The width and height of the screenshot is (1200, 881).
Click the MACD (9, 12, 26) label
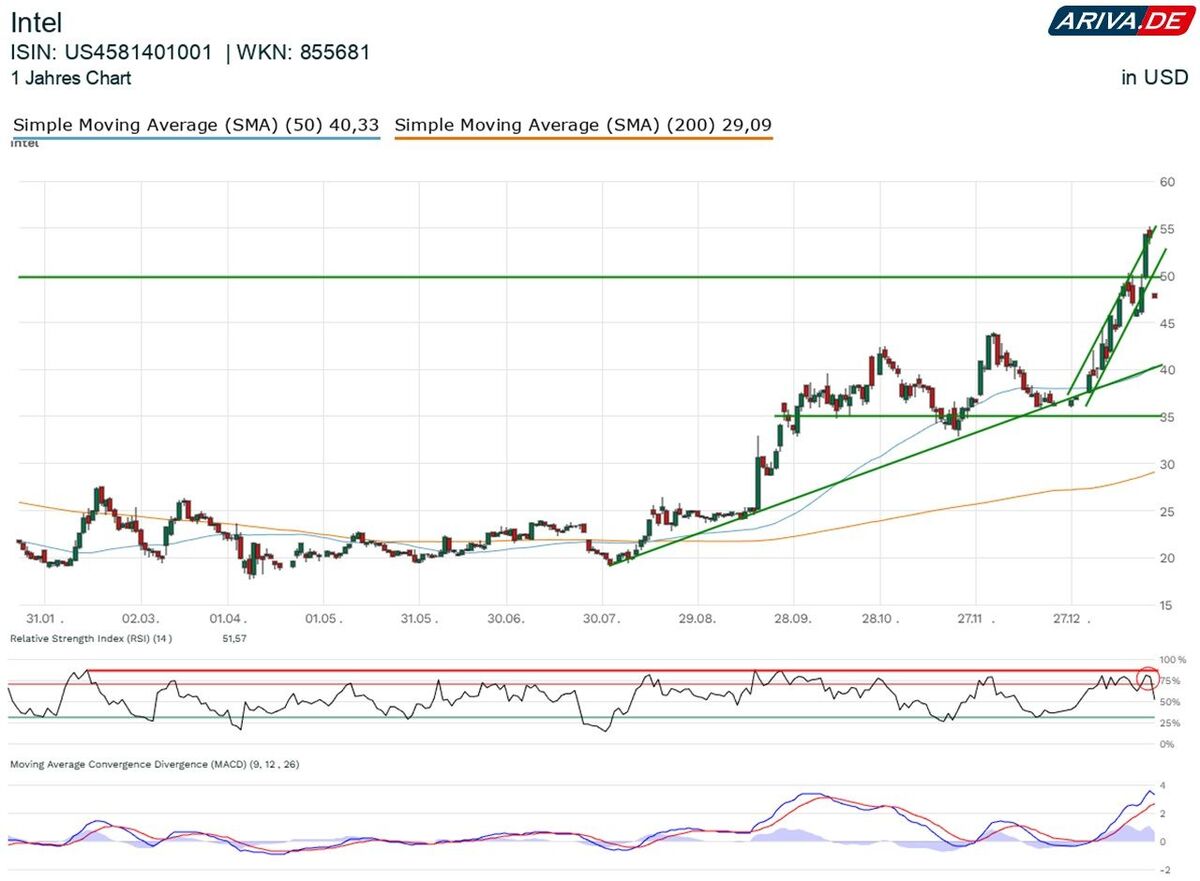coord(155,764)
